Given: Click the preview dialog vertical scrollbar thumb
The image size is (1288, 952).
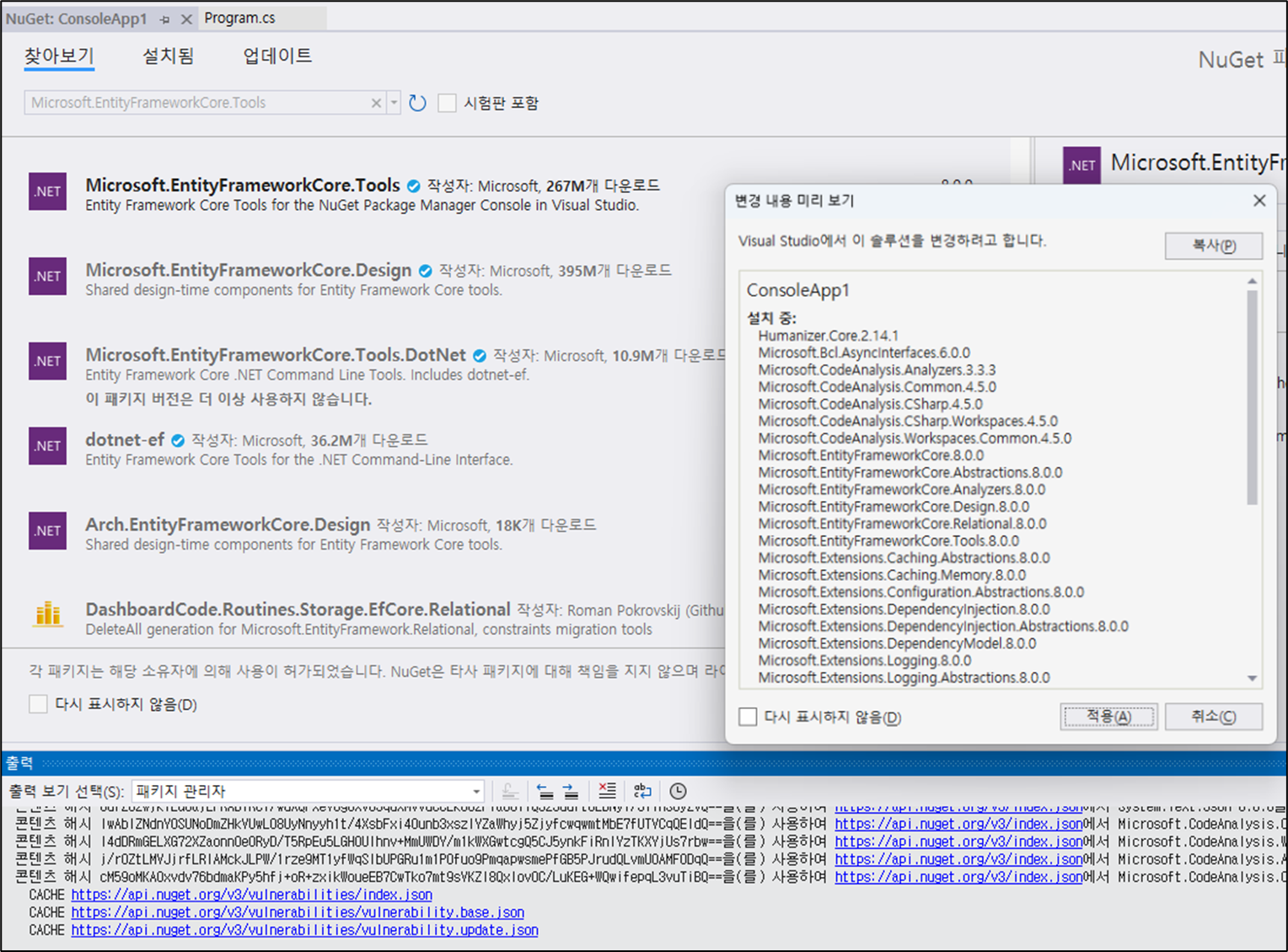Looking at the screenshot, I should (x=1253, y=398).
